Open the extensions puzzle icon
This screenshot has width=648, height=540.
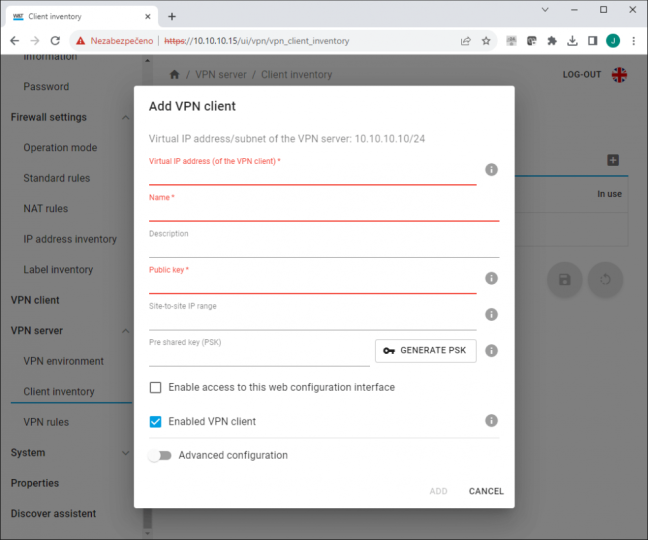pyautogui.click(x=552, y=40)
